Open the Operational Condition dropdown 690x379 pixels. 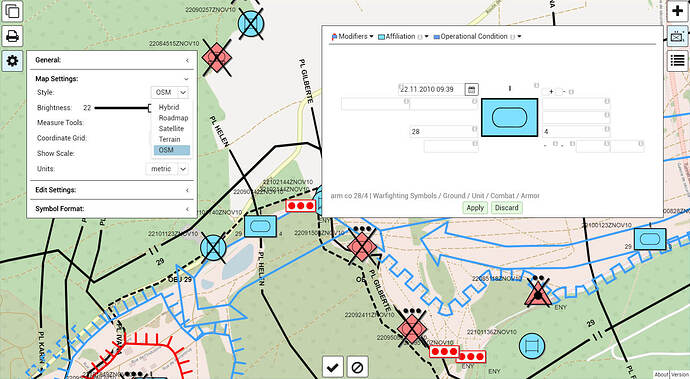[x=477, y=37]
